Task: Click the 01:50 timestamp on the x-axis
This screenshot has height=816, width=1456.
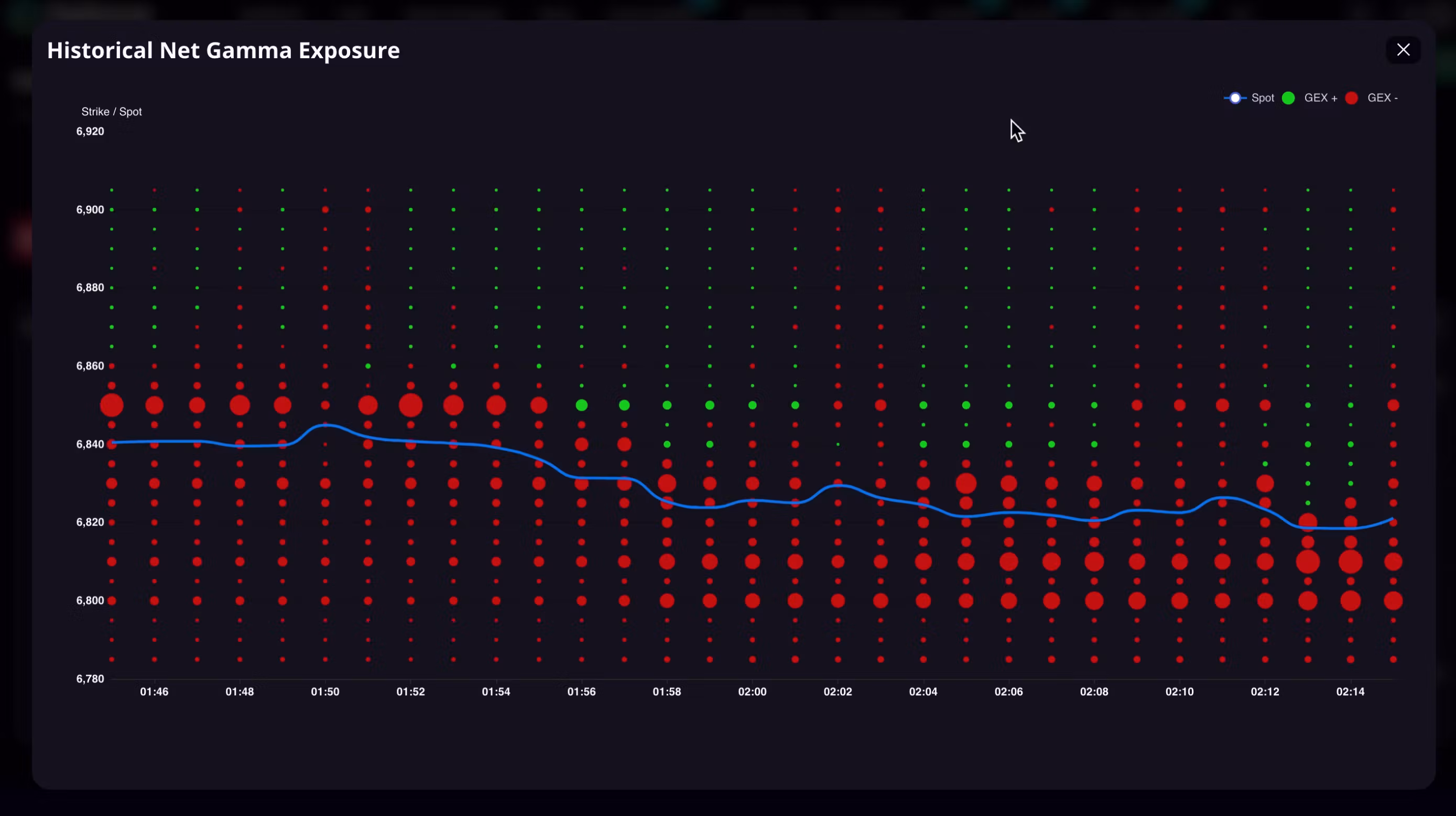Action: 325,691
